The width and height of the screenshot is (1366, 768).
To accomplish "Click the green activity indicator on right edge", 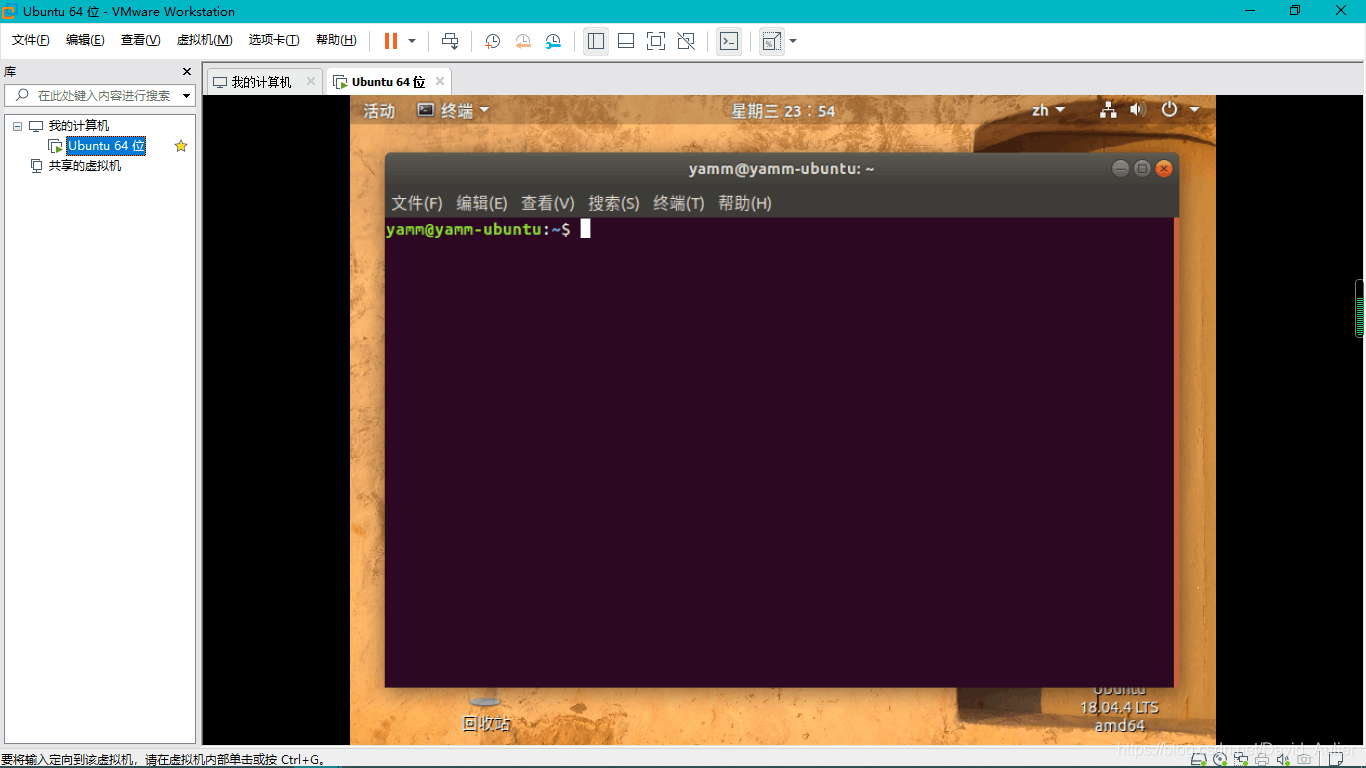I will [1360, 309].
